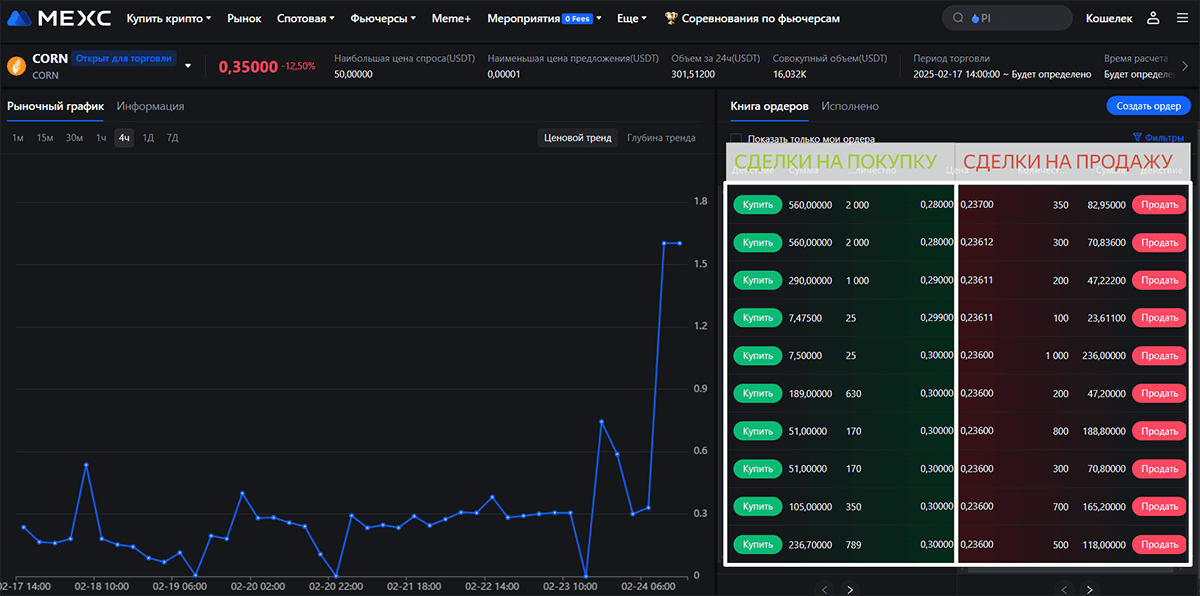1200x596 pixels.
Task: Open the user profile icon
Action: (1153, 18)
